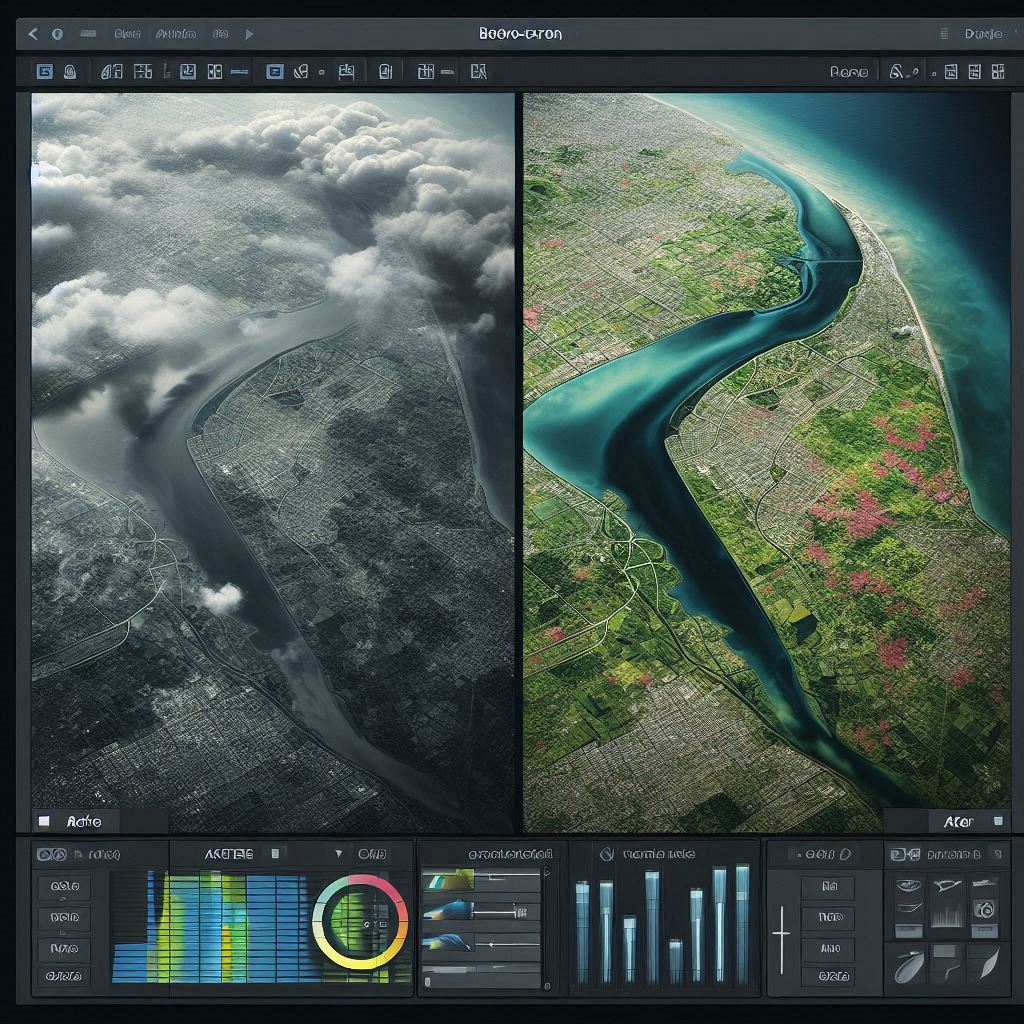
Task: Open the info icon beside the navigation arrows
Action: (x=57, y=34)
